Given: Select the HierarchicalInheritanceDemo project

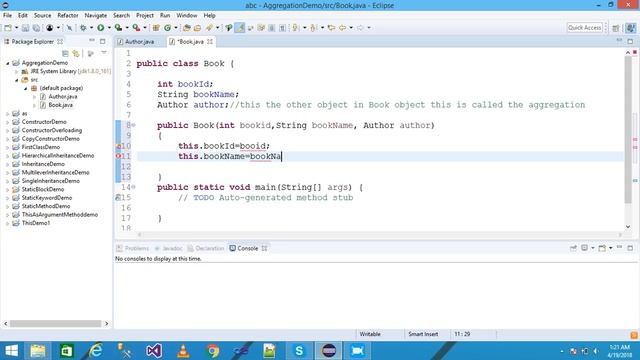Looking at the screenshot, I should pyautogui.click(x=58, y=156).
